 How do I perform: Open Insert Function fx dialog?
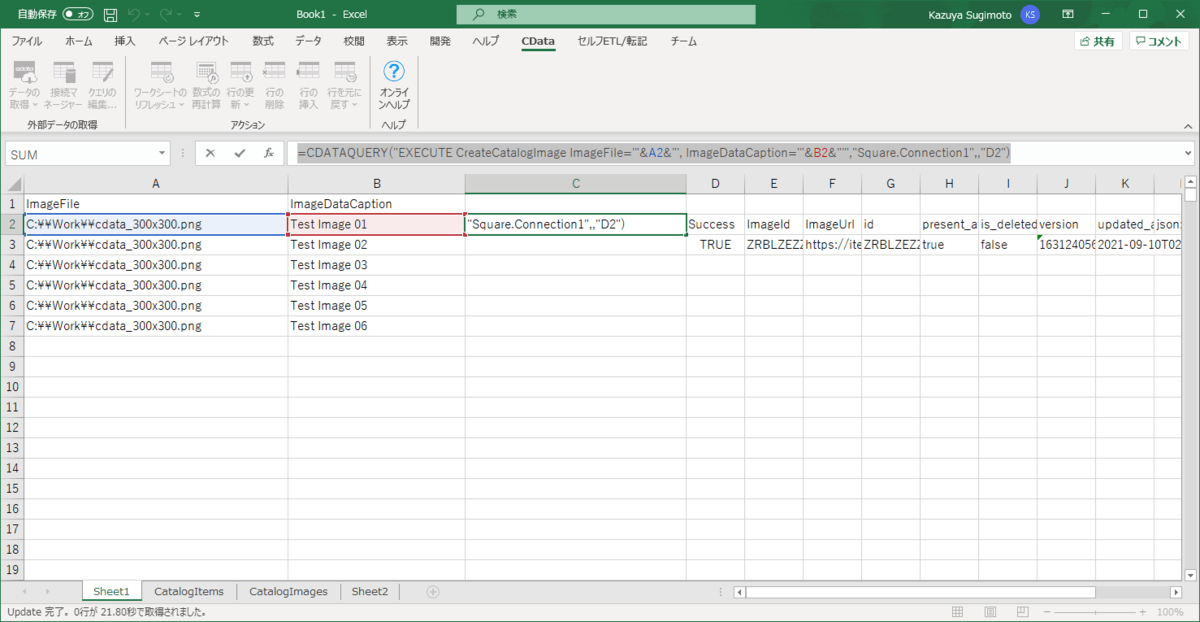268,153
